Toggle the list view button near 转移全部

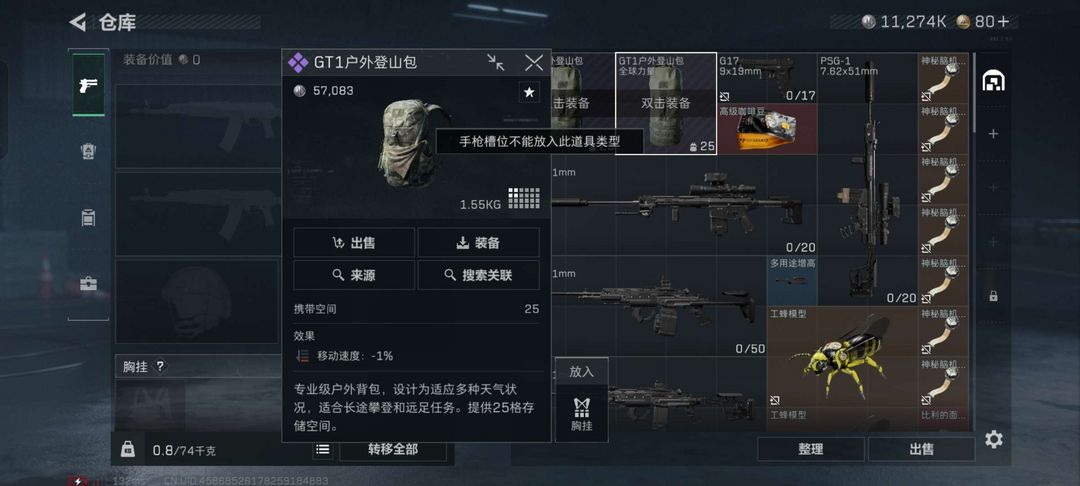(x=322, y=450)
